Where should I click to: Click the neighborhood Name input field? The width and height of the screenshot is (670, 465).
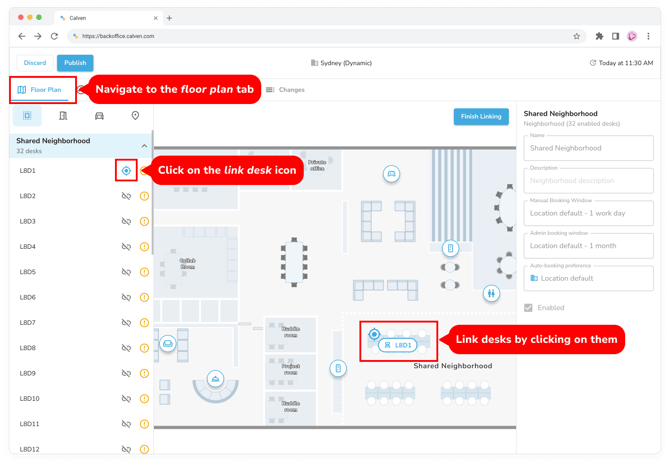588,148
